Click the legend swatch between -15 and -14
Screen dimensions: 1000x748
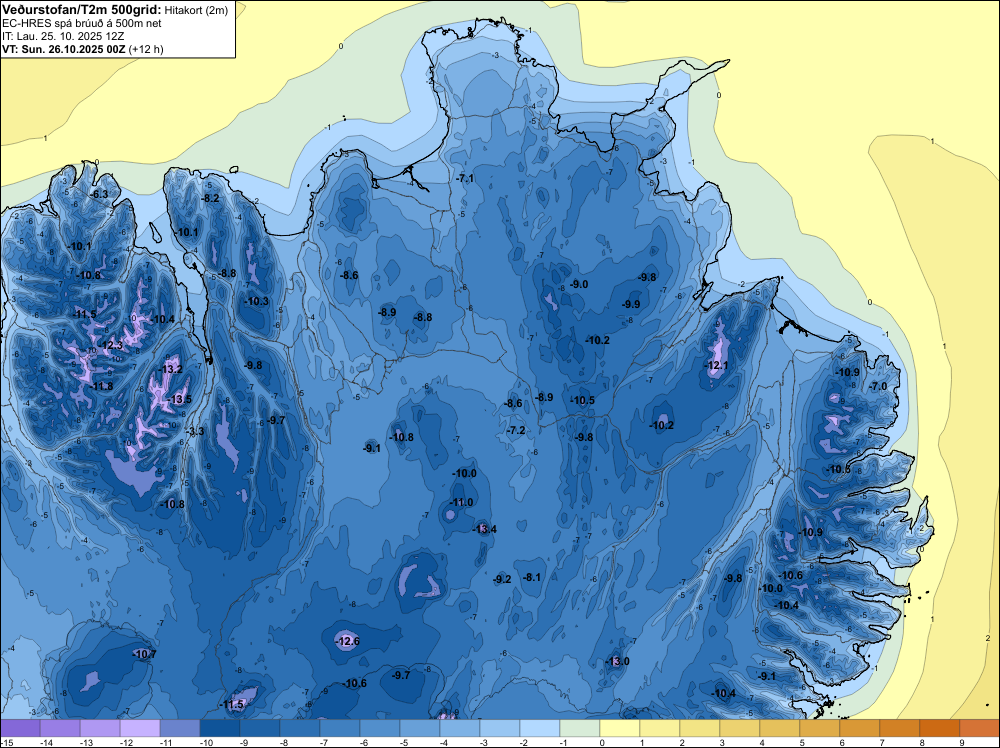pos(21,728)
